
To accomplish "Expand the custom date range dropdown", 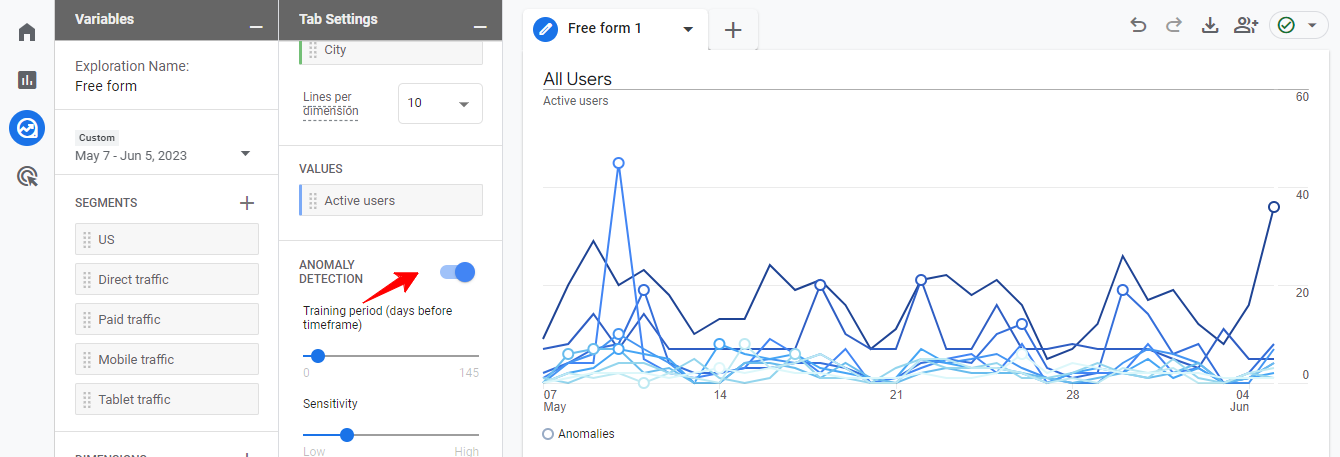I will click(245, 154).
